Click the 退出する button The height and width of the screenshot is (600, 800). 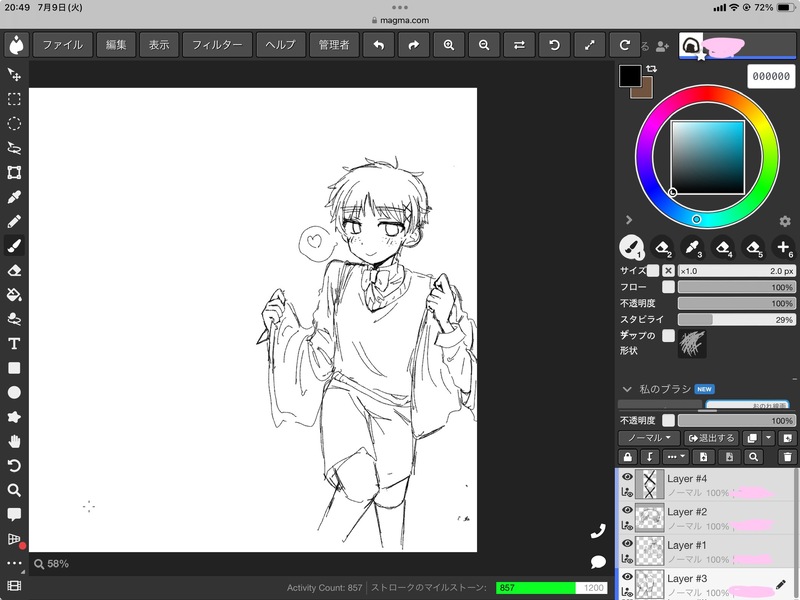coord(711,438)
